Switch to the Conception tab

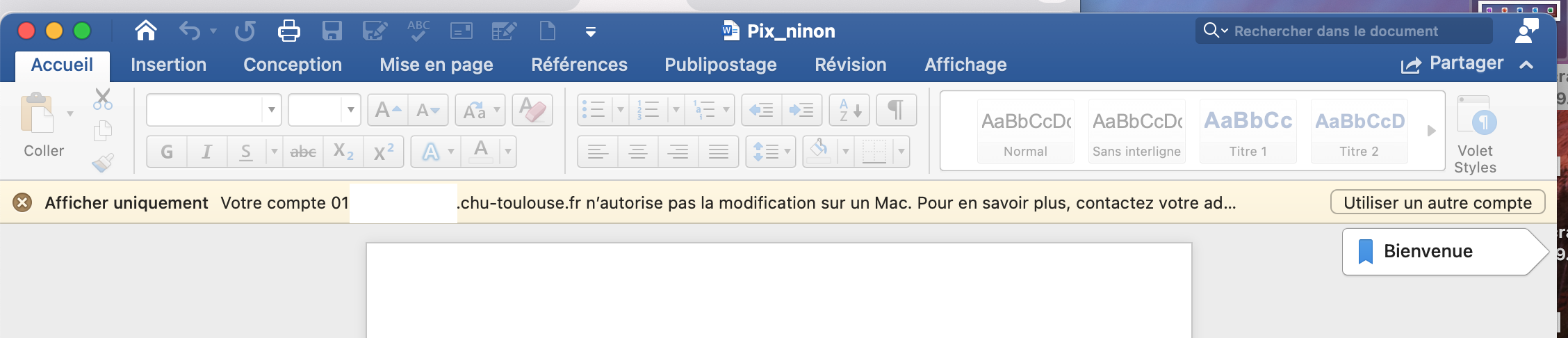pos(293,65)
